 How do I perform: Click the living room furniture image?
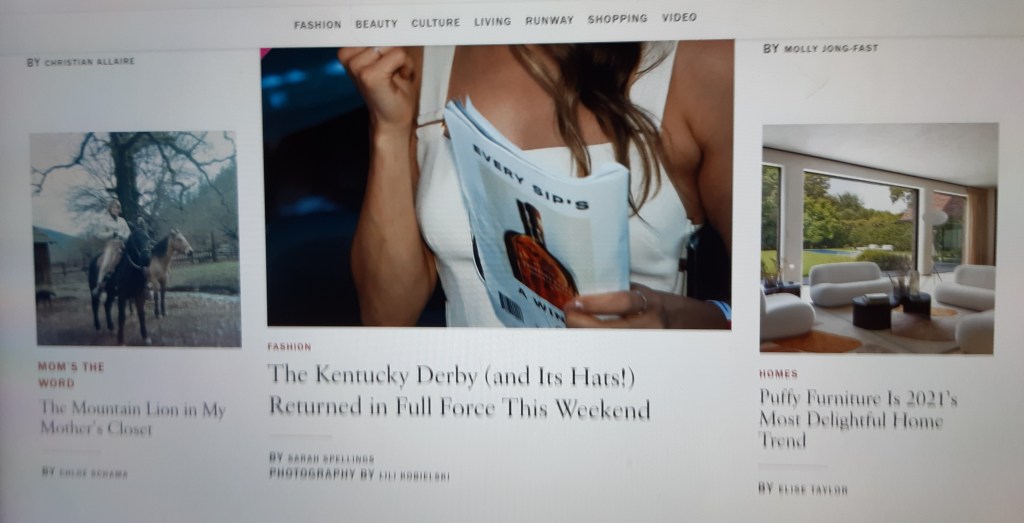point(878,238)
